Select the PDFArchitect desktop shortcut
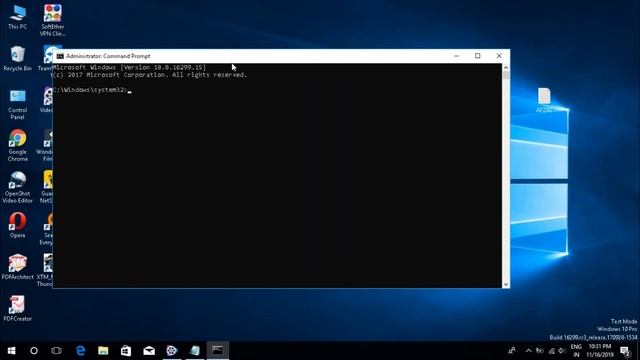The width and height of the screenshot is (640, 360). (18, 267)
